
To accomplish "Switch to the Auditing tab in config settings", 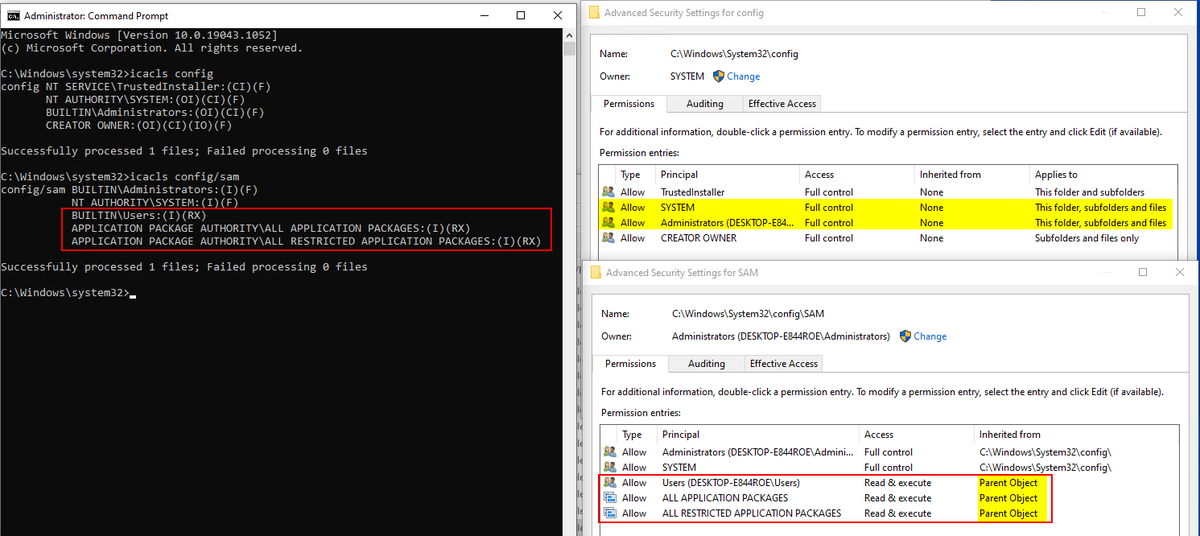I will click(x=705, y=104).
